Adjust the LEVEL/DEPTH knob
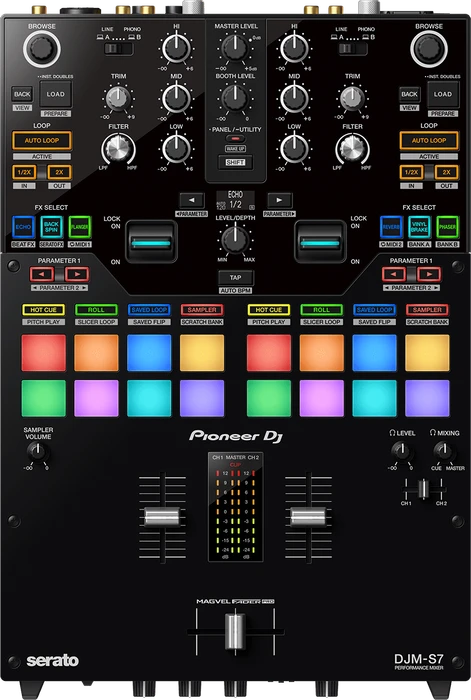The image size is (471, 700). (x=235, y=240)
